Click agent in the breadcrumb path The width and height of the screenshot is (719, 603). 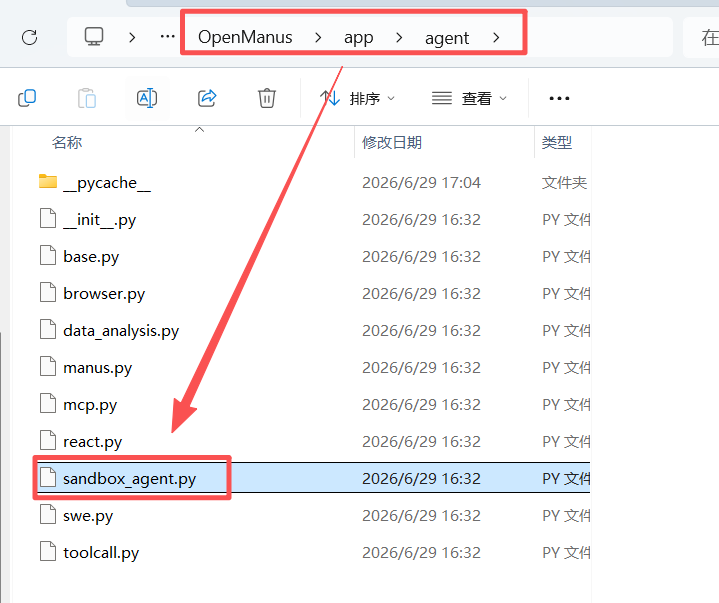coord(447,38)
